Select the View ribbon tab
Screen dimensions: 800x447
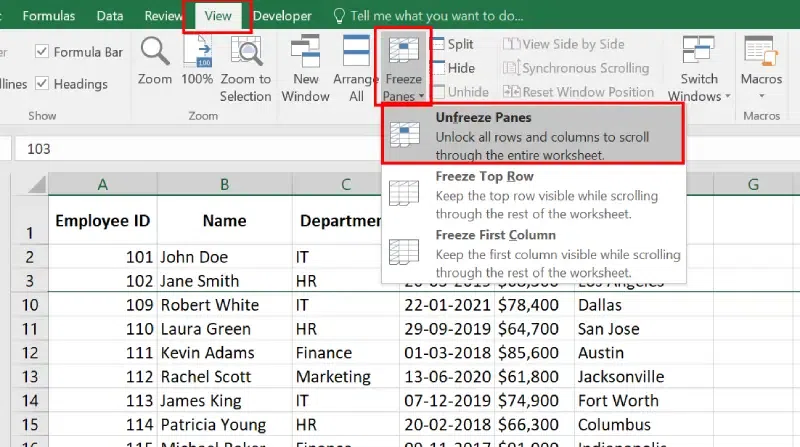(x=218, y=16)
